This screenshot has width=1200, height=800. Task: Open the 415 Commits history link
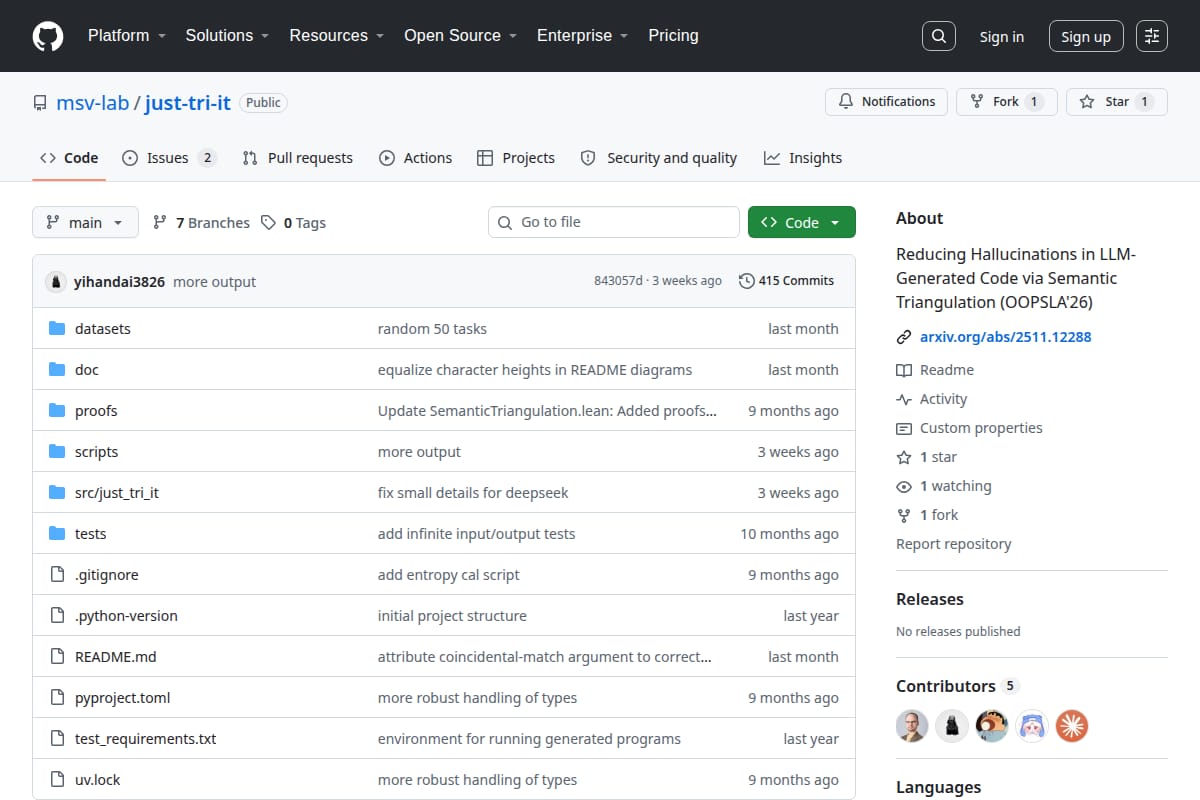pyautogui.click(x=786, y=281)
